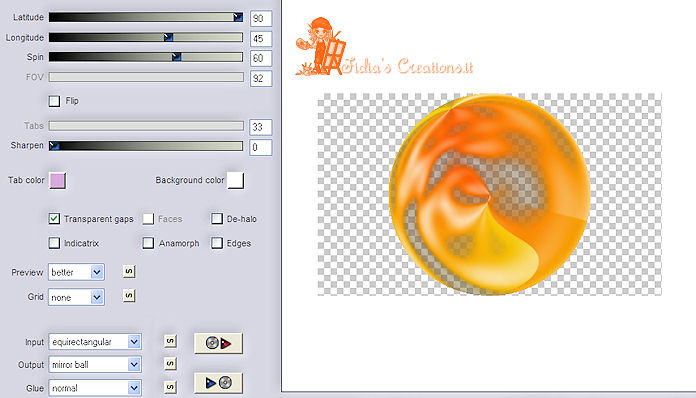This screenshot has height=398, width=696.
Task: Enable the De-halo checkbox
Action: pos(217,218)
